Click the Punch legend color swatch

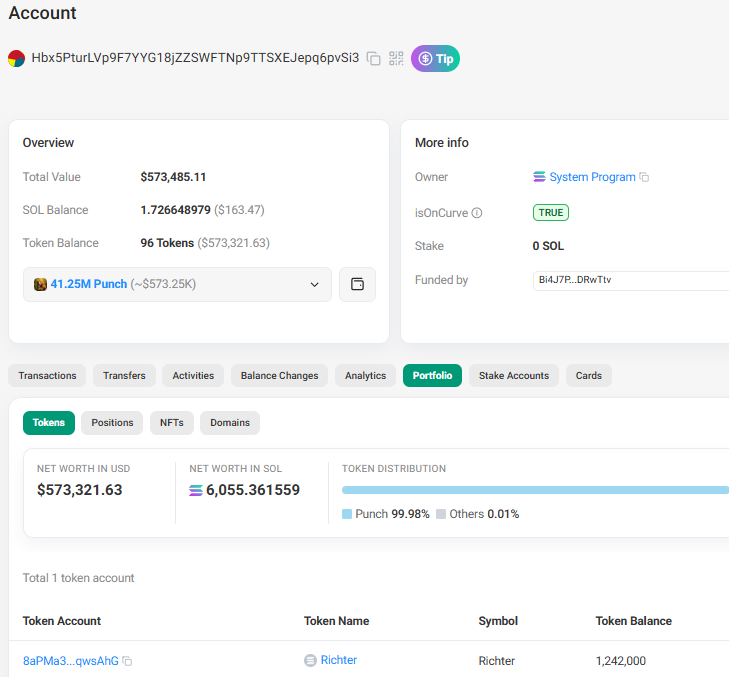347,514
